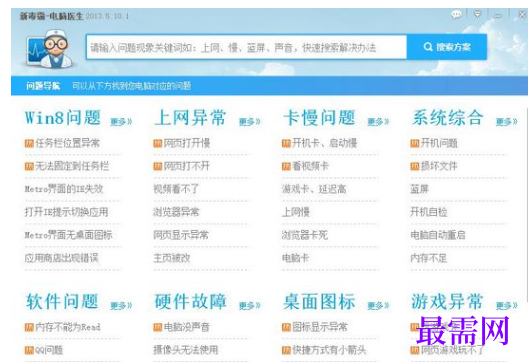
Task: Open 更多 next to 系统综合
Action: point(506,122)
